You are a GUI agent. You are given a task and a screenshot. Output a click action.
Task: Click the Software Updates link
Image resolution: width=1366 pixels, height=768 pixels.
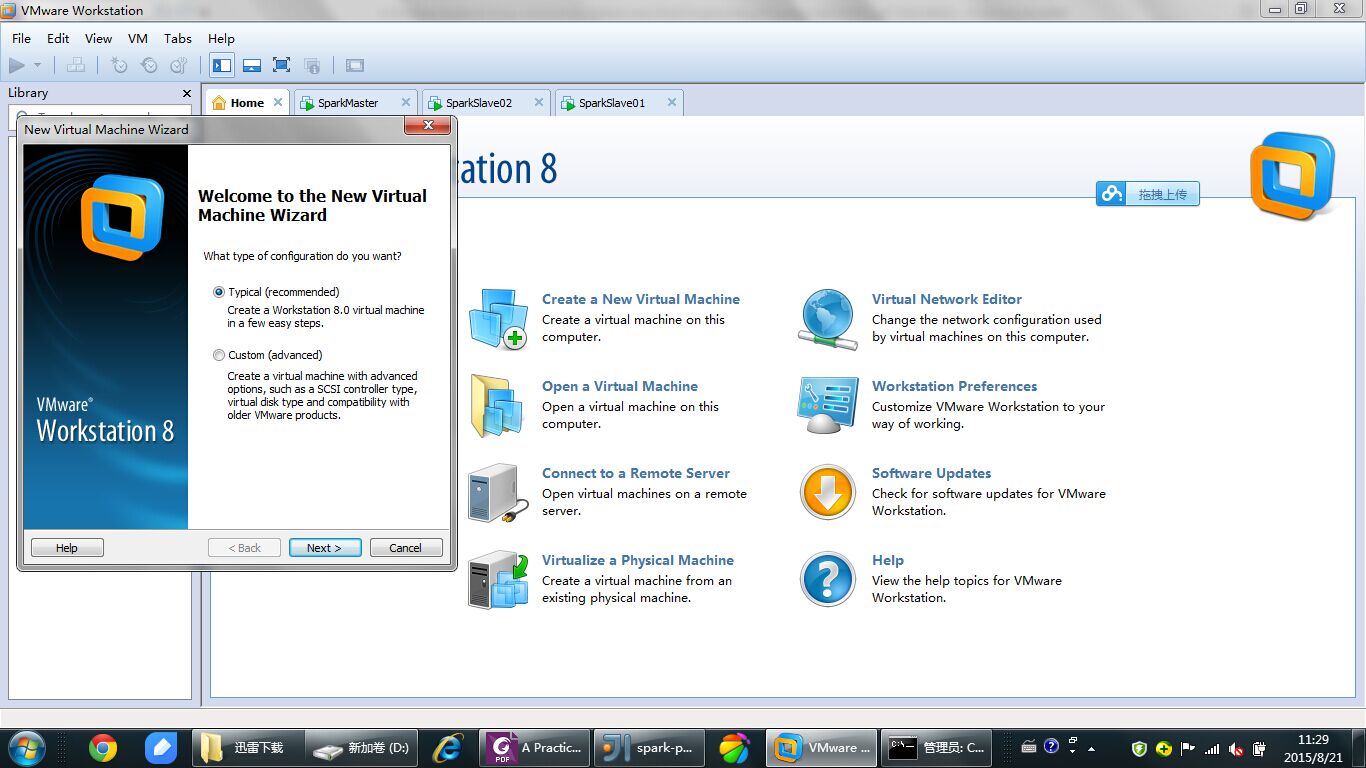[931, 473]
